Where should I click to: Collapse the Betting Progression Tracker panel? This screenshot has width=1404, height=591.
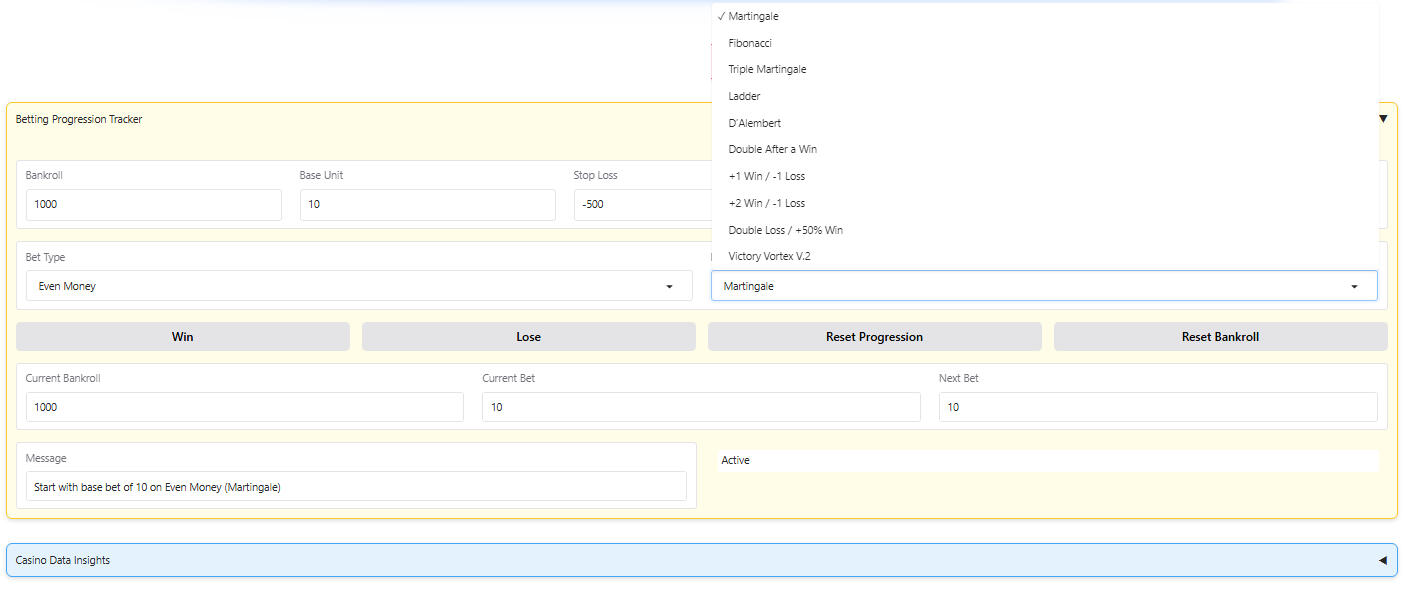click(1383, 119)
